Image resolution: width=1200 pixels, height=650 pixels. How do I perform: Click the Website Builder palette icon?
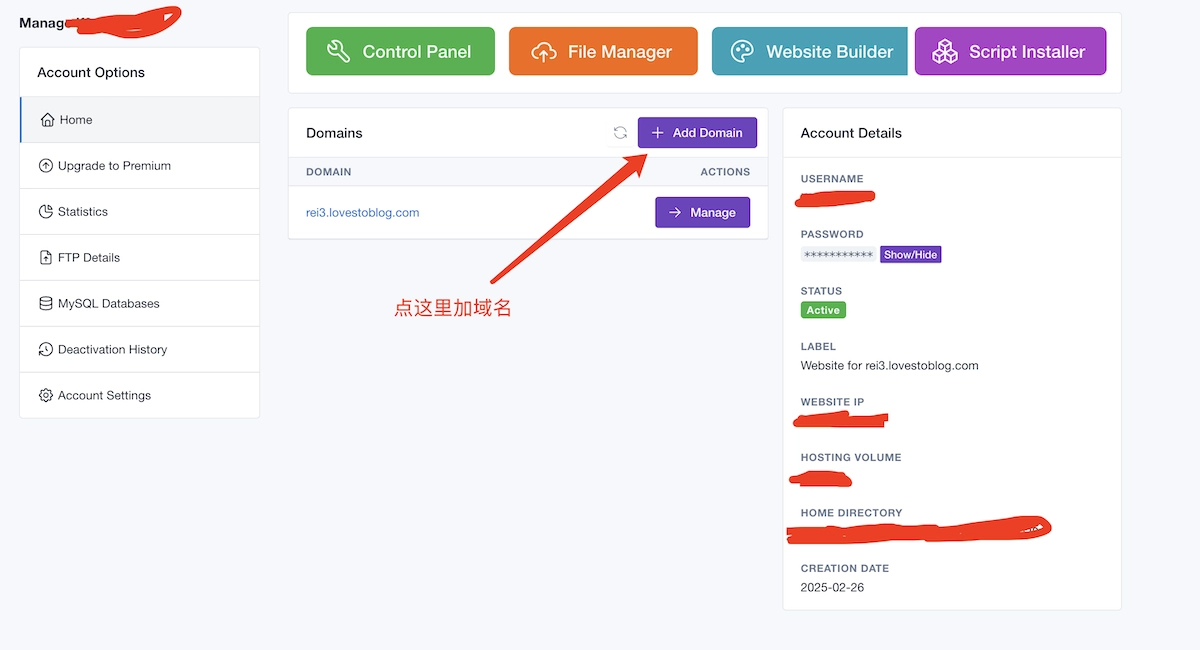pos(742,52)
